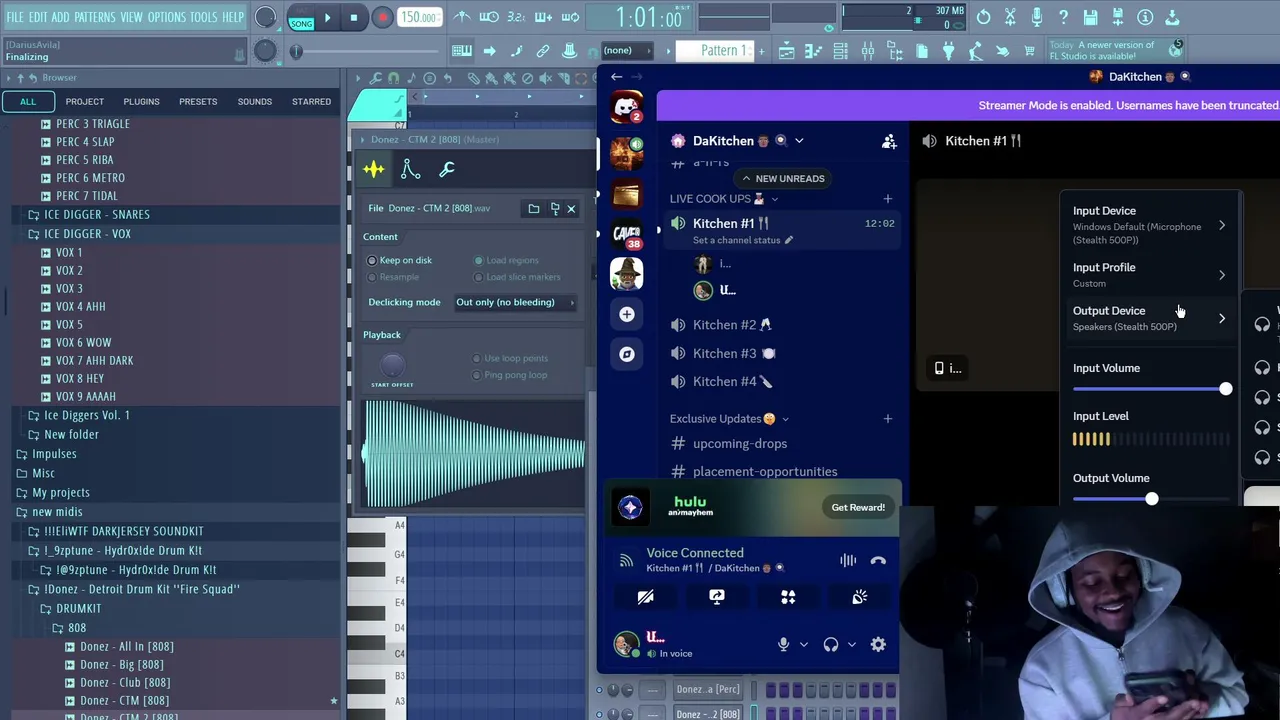1280x720 pixels.
Task: Open the render/export download icon
Action: pyautogui.click(x=1172, y=17)
